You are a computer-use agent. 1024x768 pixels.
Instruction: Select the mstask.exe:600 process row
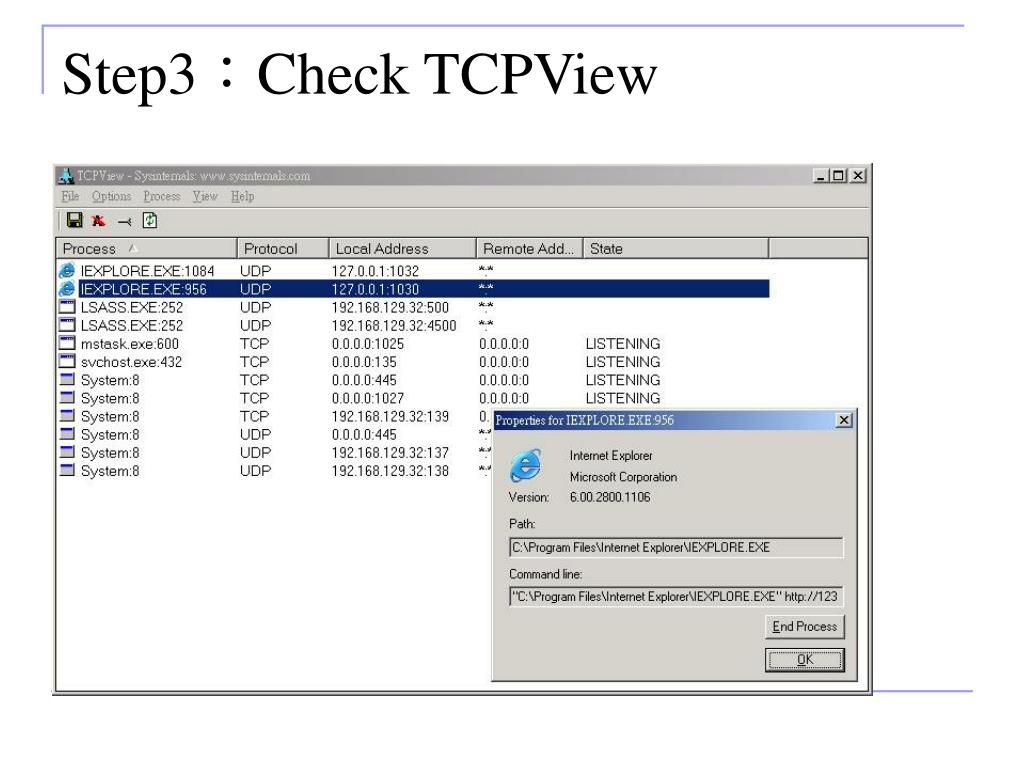coord(413,344)
